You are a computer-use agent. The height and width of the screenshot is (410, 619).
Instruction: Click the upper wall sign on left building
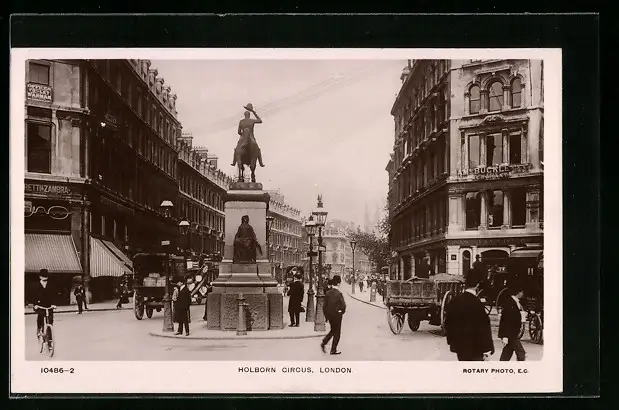(x=39, y=92)
